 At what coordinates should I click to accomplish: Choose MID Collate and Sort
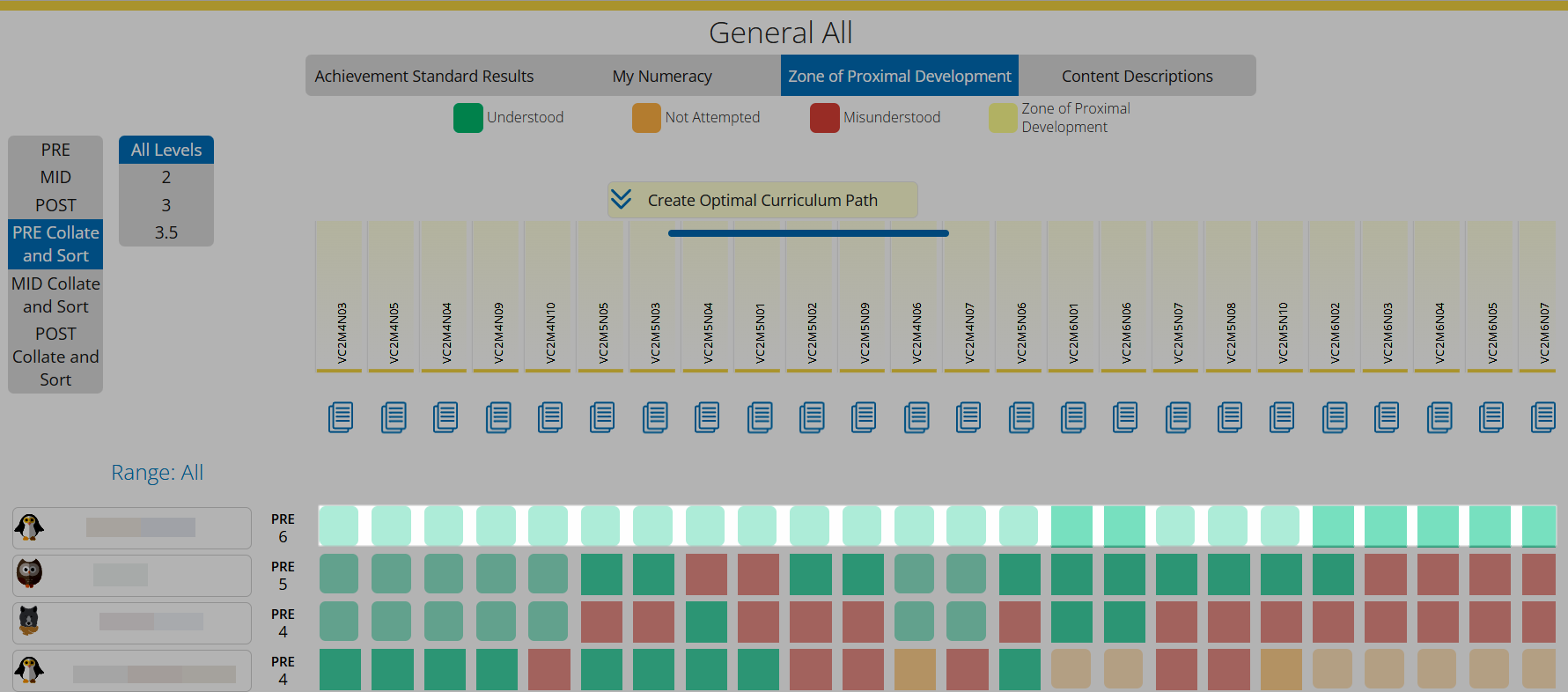coord(55,295)
